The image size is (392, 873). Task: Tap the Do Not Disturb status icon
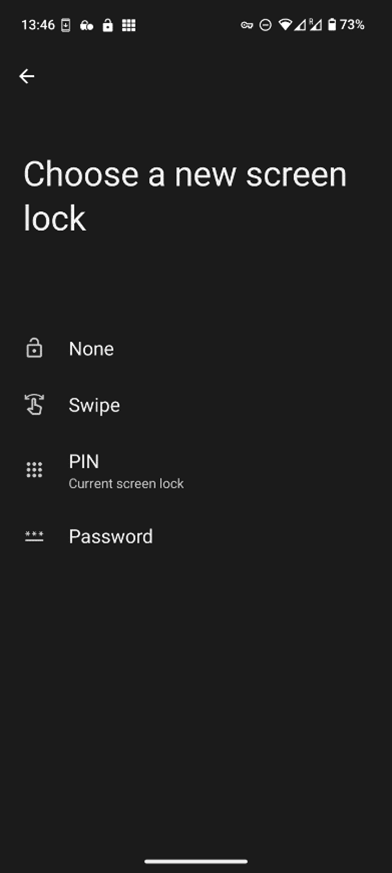tap(266, 25)
